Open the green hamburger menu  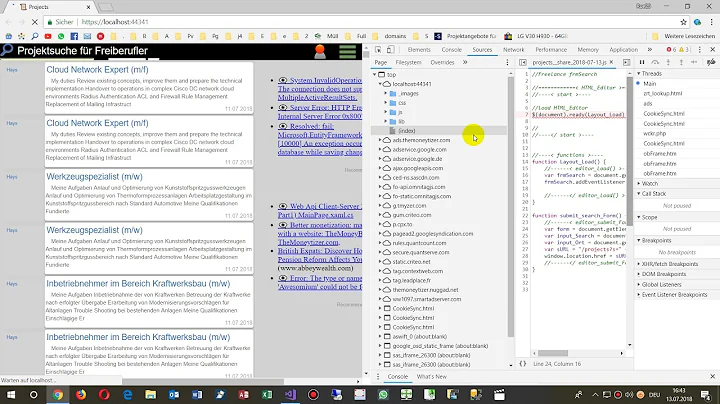(348, 51)
